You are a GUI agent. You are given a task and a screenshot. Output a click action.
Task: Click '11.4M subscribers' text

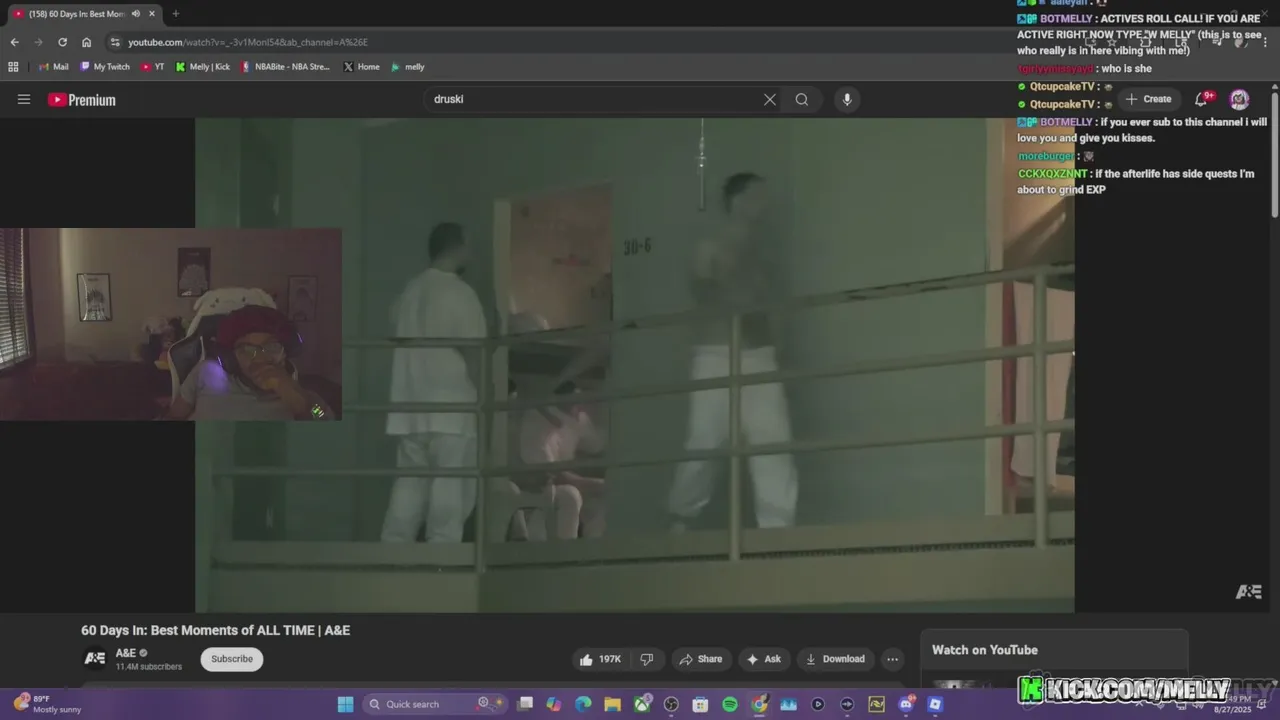[x=149, y=667]
